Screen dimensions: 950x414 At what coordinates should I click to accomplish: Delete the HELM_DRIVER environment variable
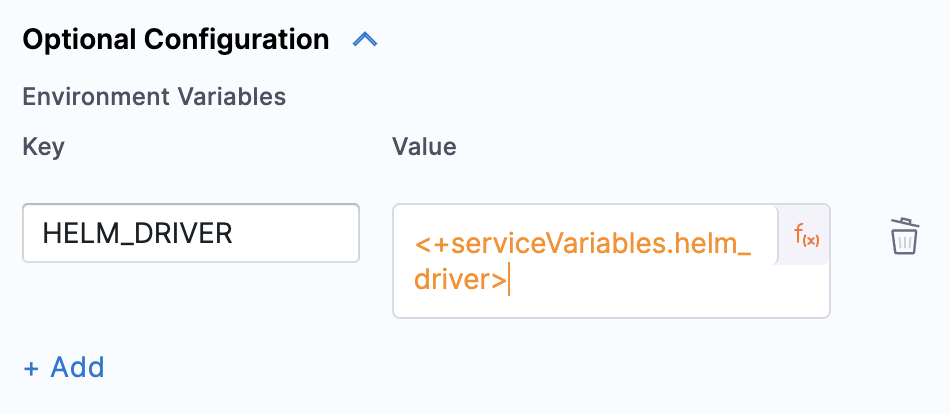(904, 237)
